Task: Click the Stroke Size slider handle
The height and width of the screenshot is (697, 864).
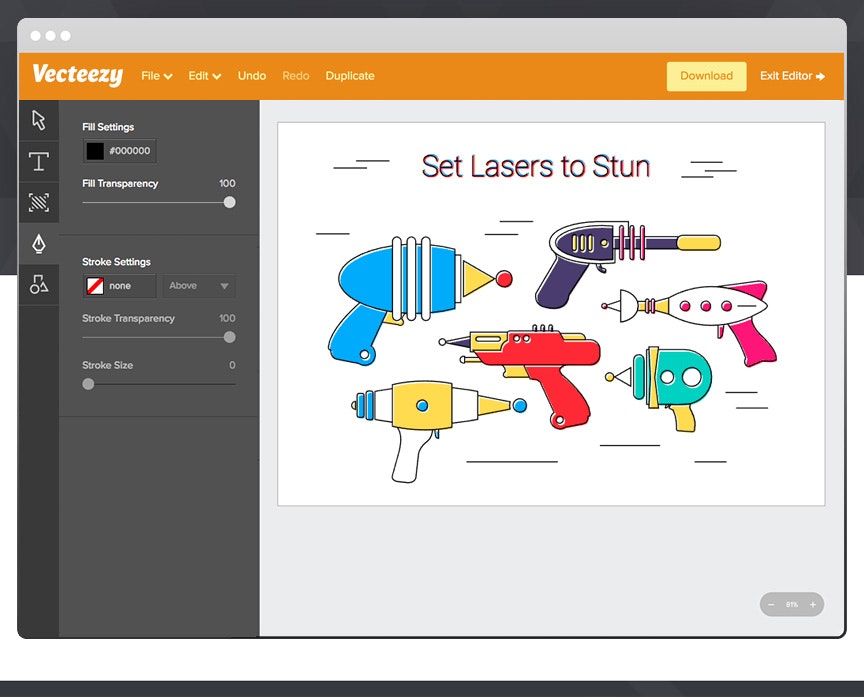Action: click(88, 384)
